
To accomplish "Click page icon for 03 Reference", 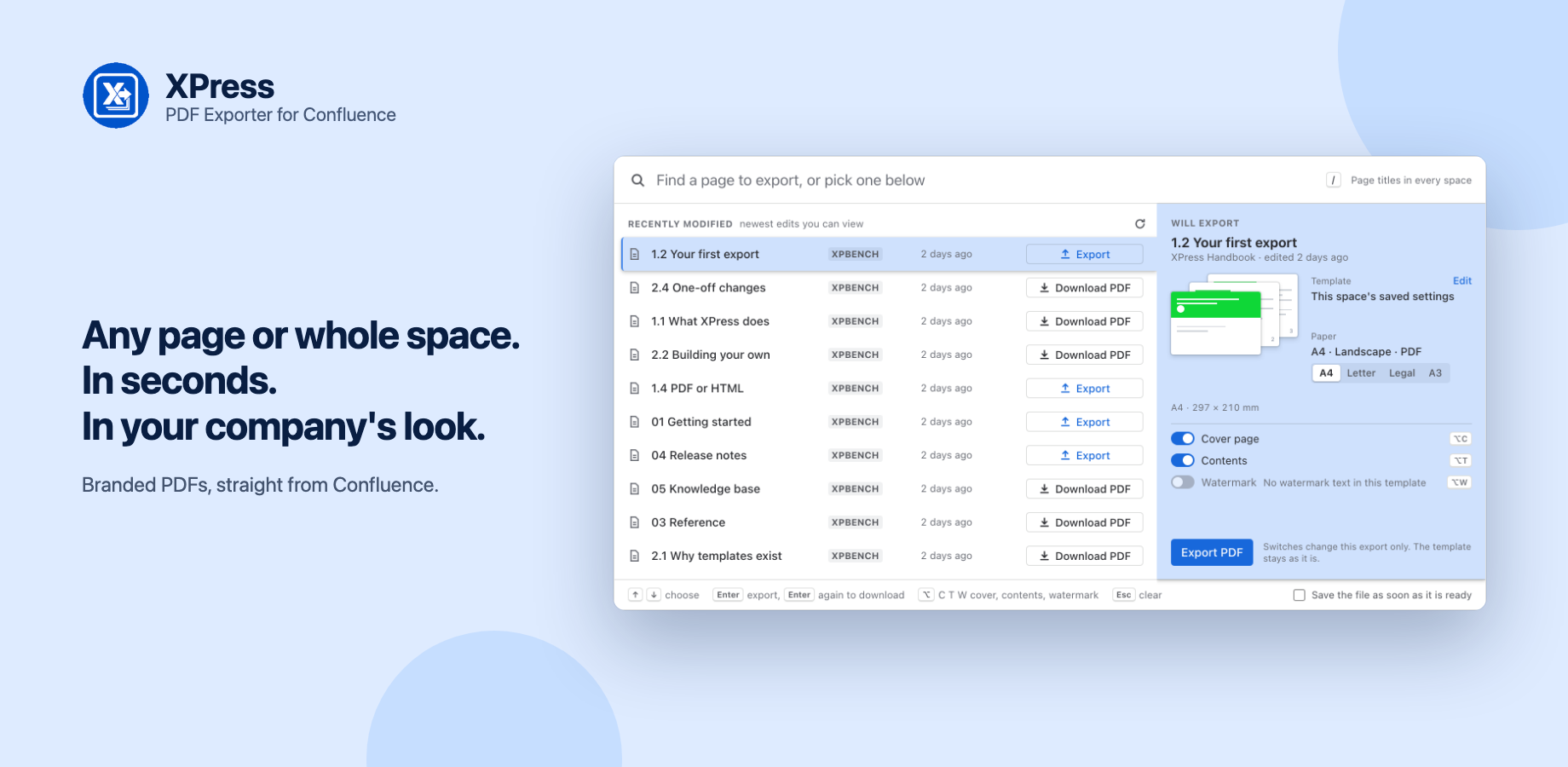I will (635, 522).
